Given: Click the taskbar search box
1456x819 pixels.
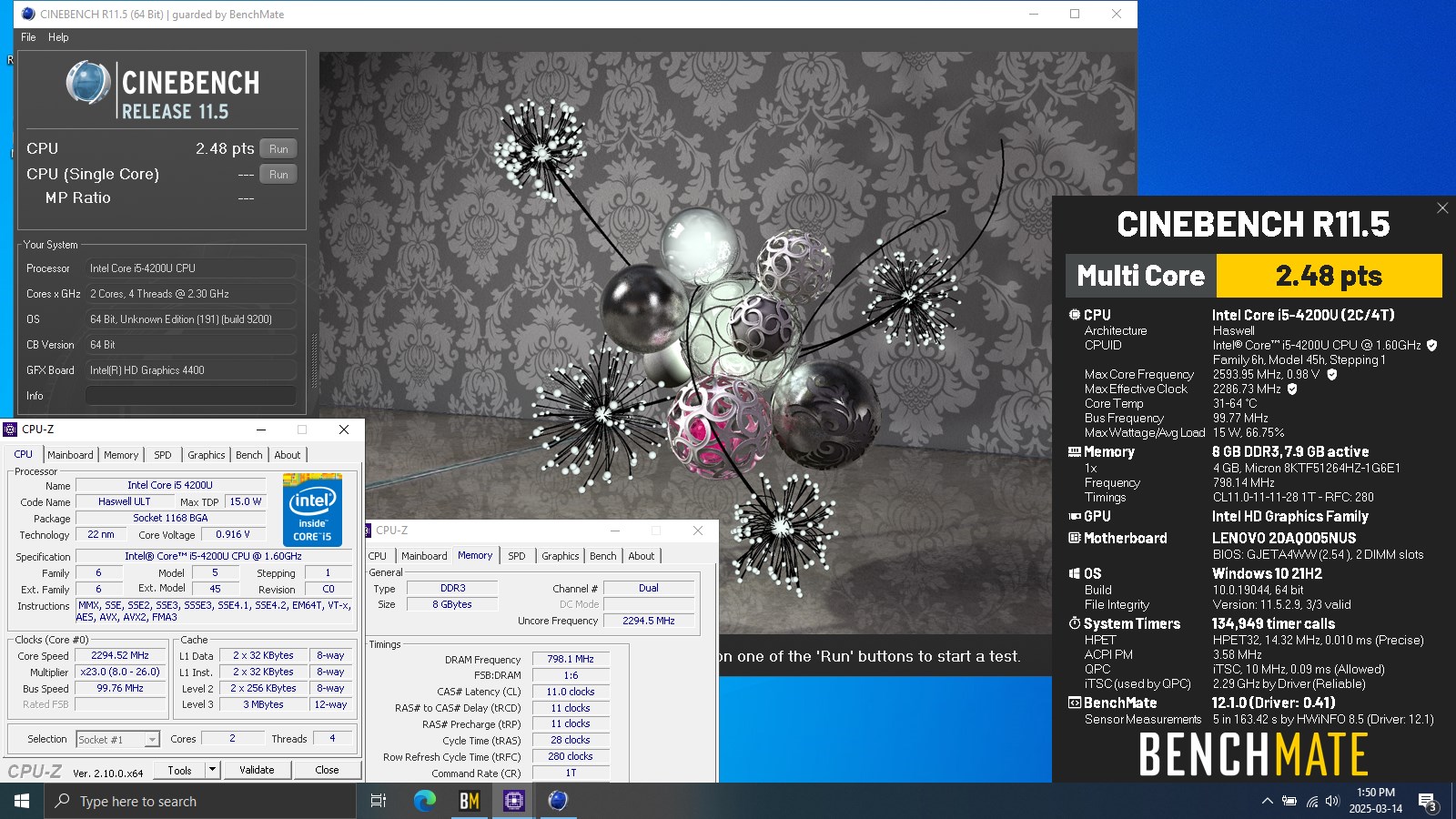Looking at the screenshot, I should point(200,801).
